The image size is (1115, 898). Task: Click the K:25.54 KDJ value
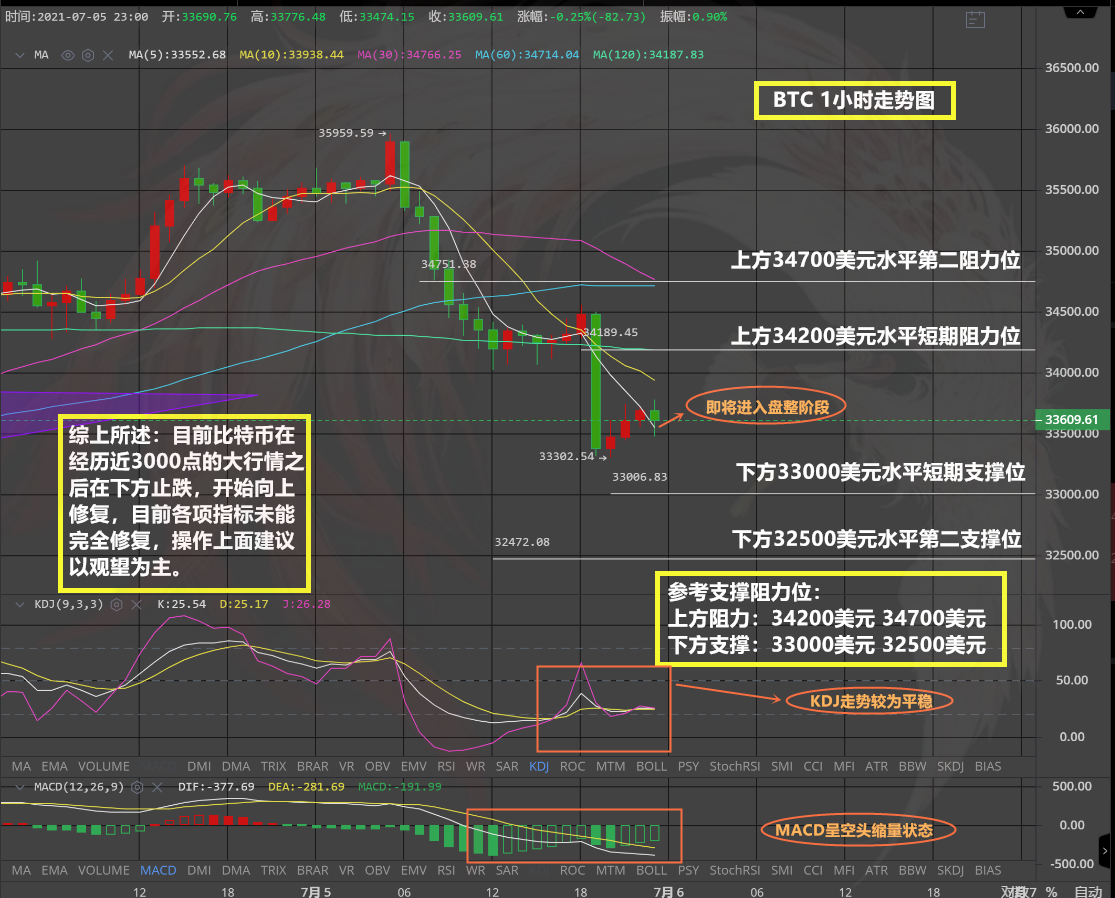coord(181,604)
